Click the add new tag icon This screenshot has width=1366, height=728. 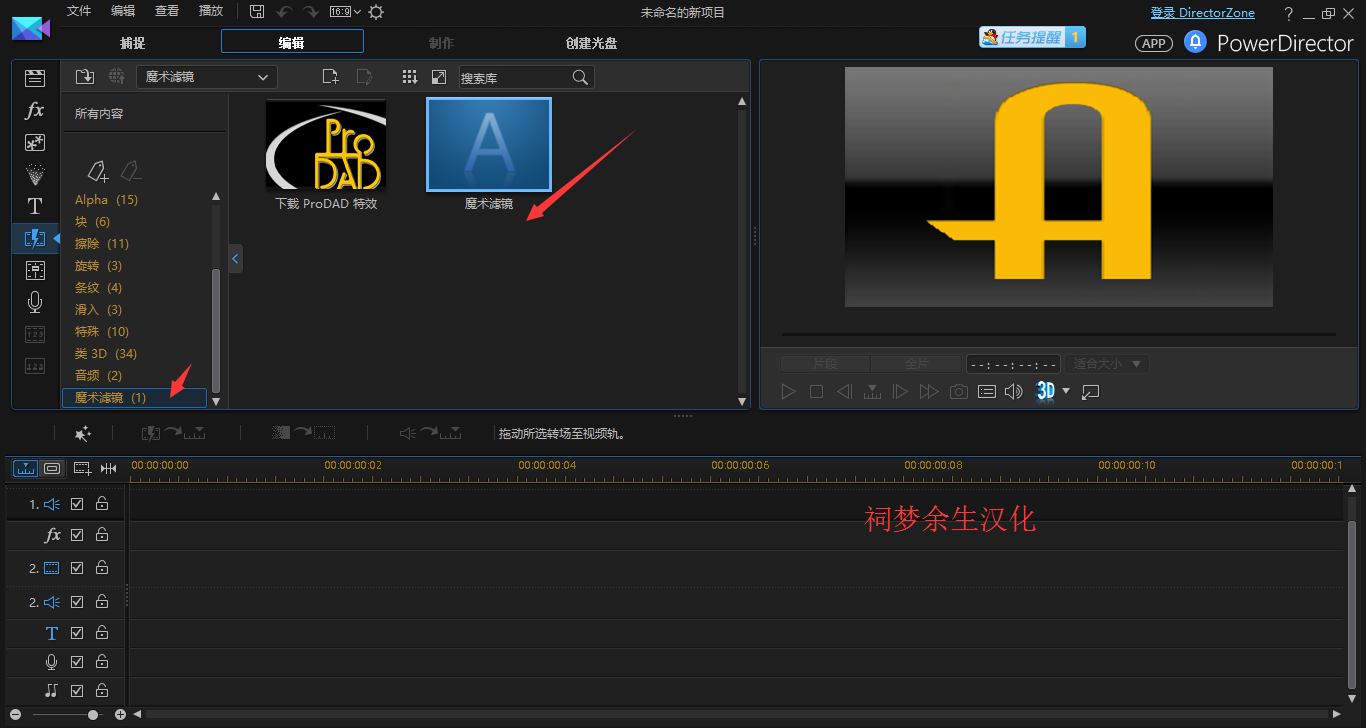coord(97,170)
